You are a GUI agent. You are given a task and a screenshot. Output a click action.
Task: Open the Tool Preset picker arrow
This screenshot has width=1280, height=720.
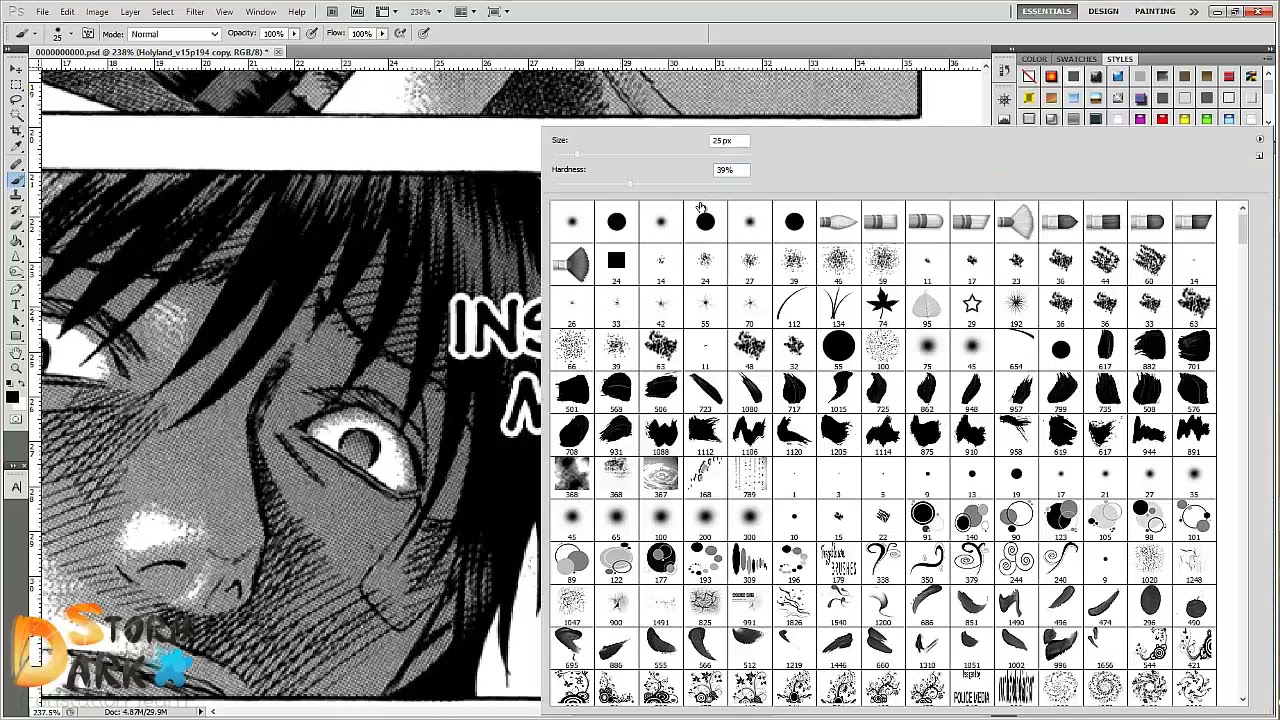click(x=36, y=34)
